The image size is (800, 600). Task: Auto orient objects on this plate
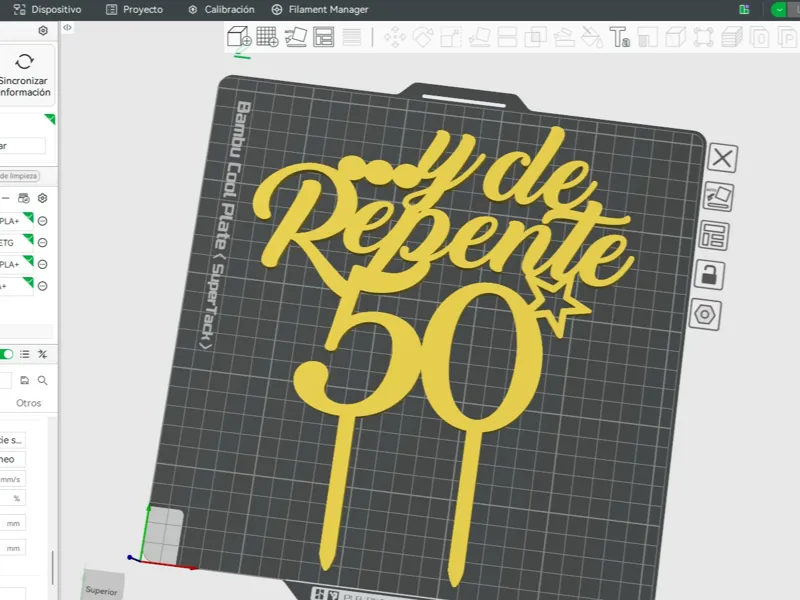[718, 196]
